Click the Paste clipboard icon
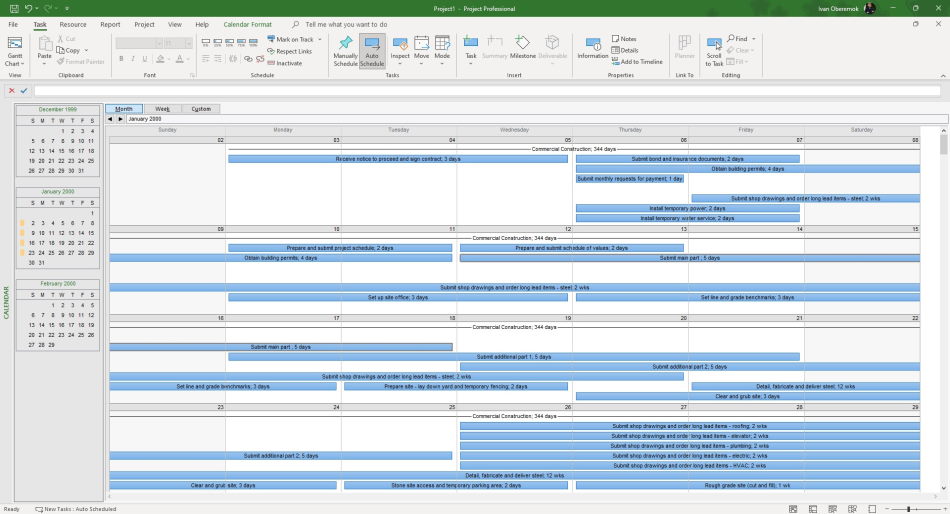This screenshot has width=950, height=514. 45,44
